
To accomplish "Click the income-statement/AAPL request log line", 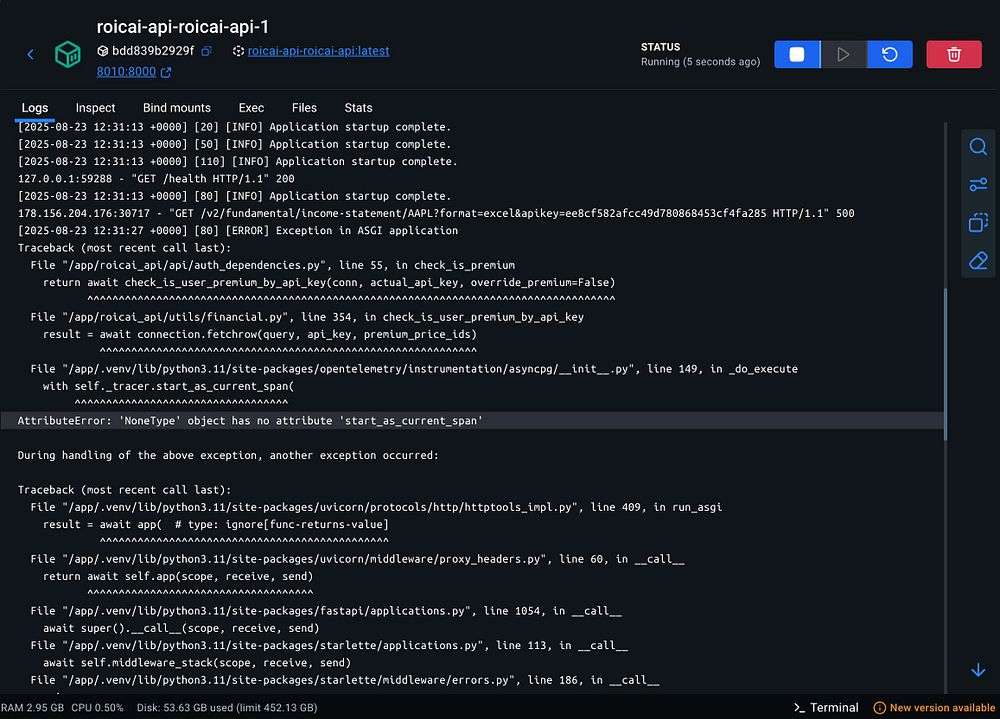I will pos(436,213).
